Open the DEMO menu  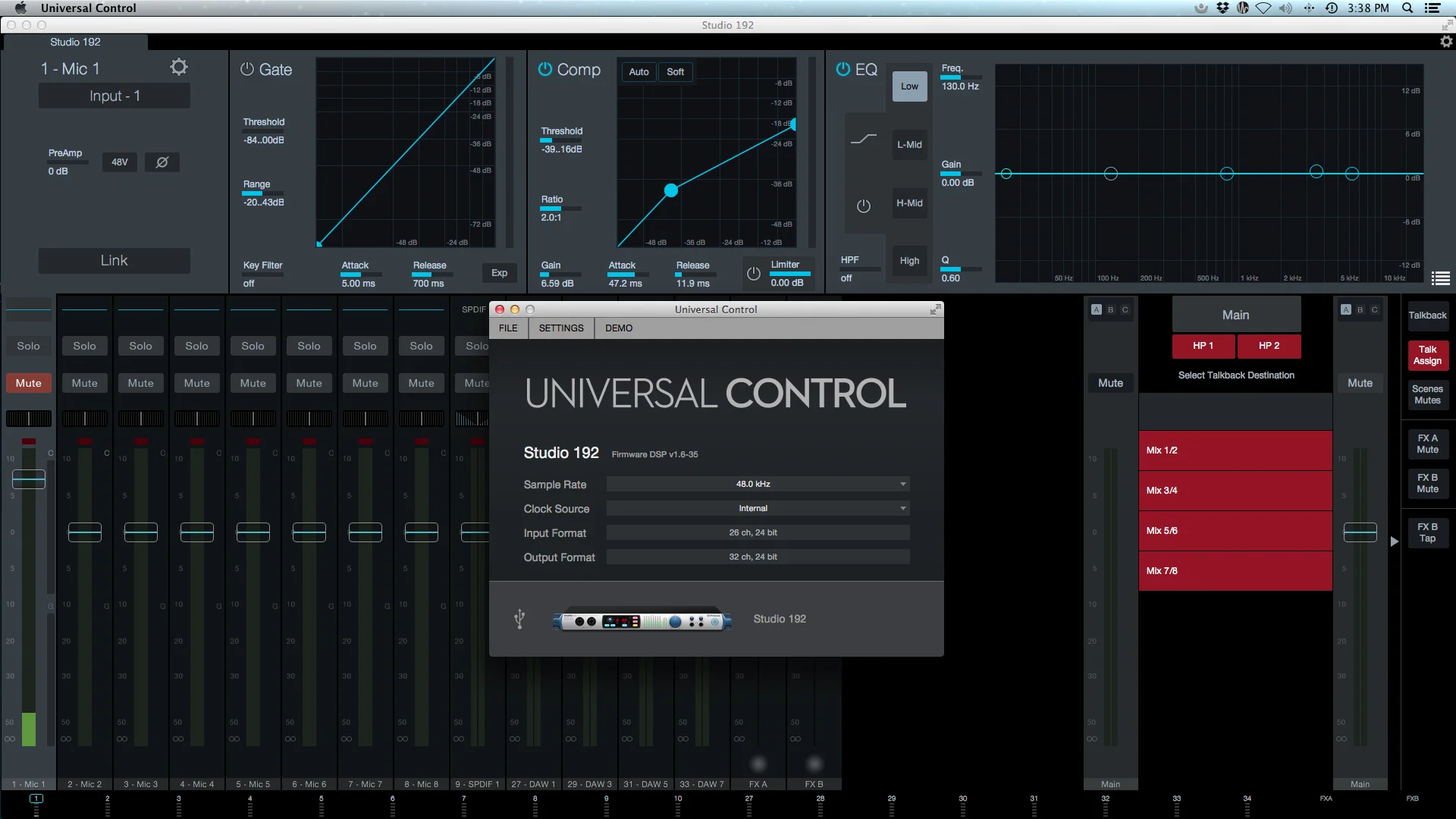pos(618,328)
